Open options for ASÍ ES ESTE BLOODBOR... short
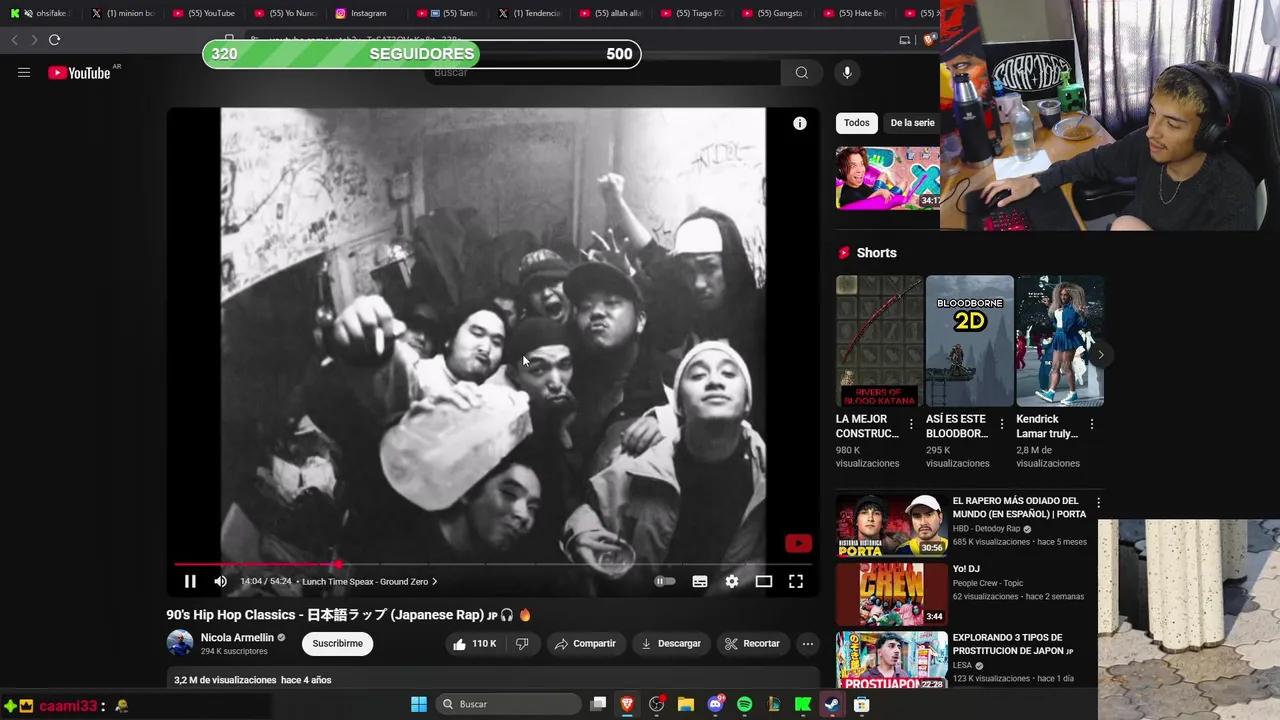The height and width of the screenshot is (720, 1280). pos(1001,424)
